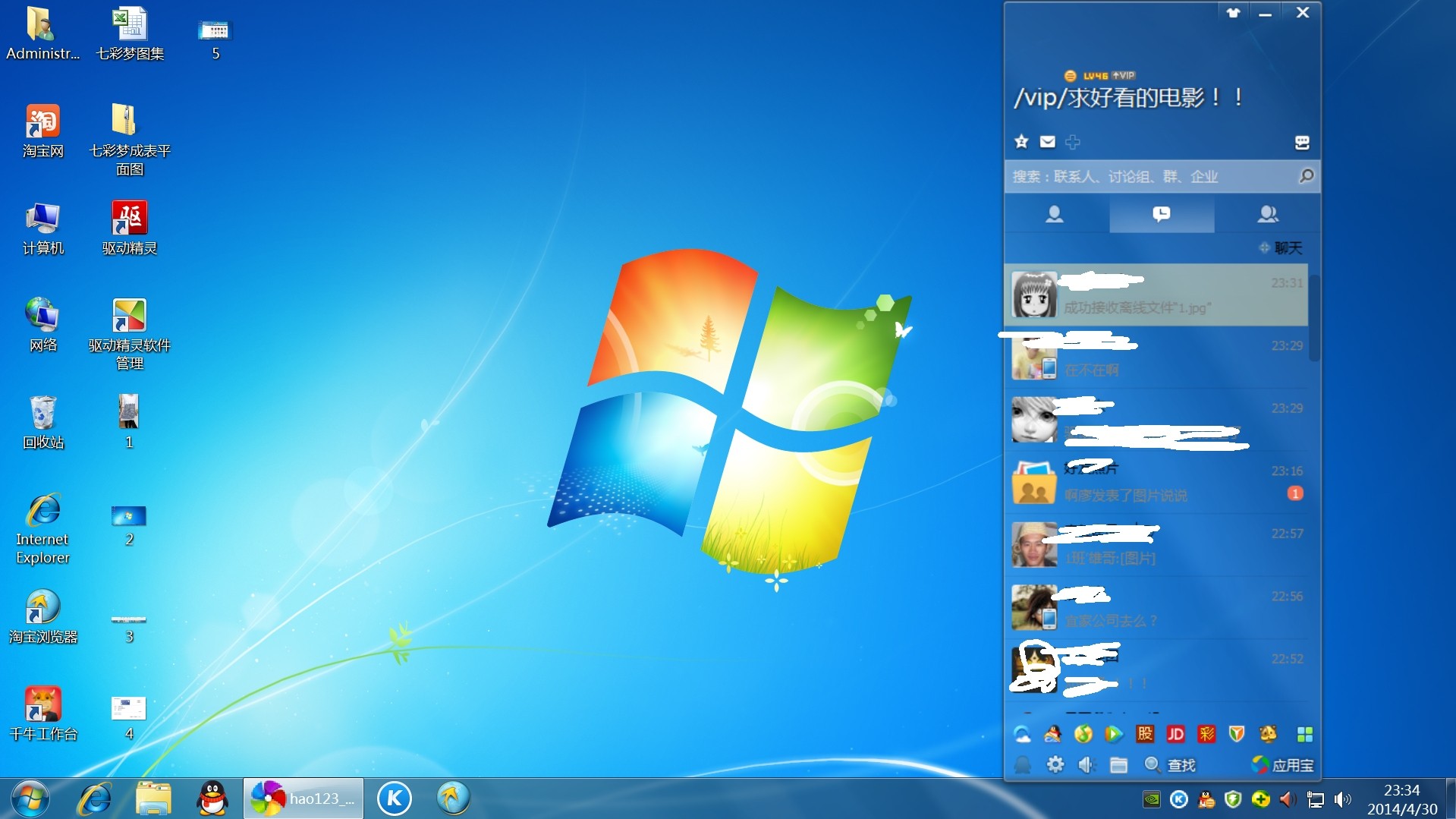Open the Weiyun cloud app icon
The image size is (1456, 819).
1022,734
